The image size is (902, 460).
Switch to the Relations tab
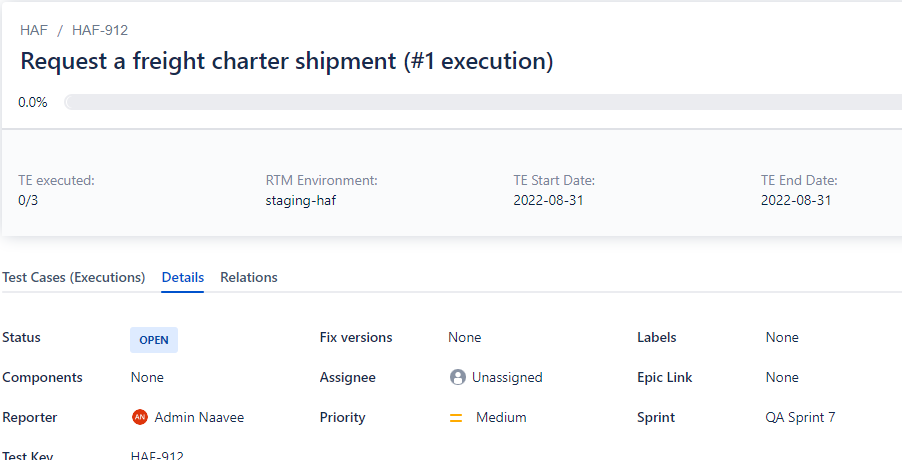249,277
